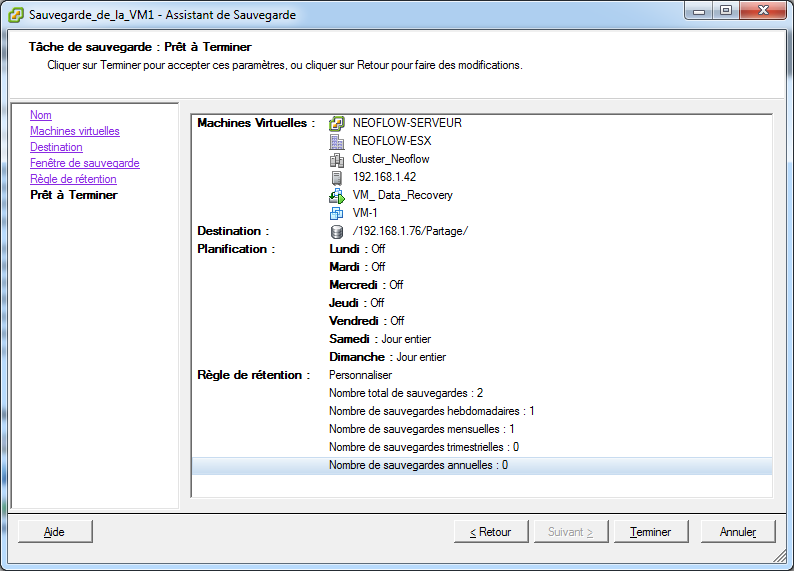This screenshot has width=794, height=571.
Task: Select the NEOFLOW-SERVEUR text
Action: [x=407, y=123]
